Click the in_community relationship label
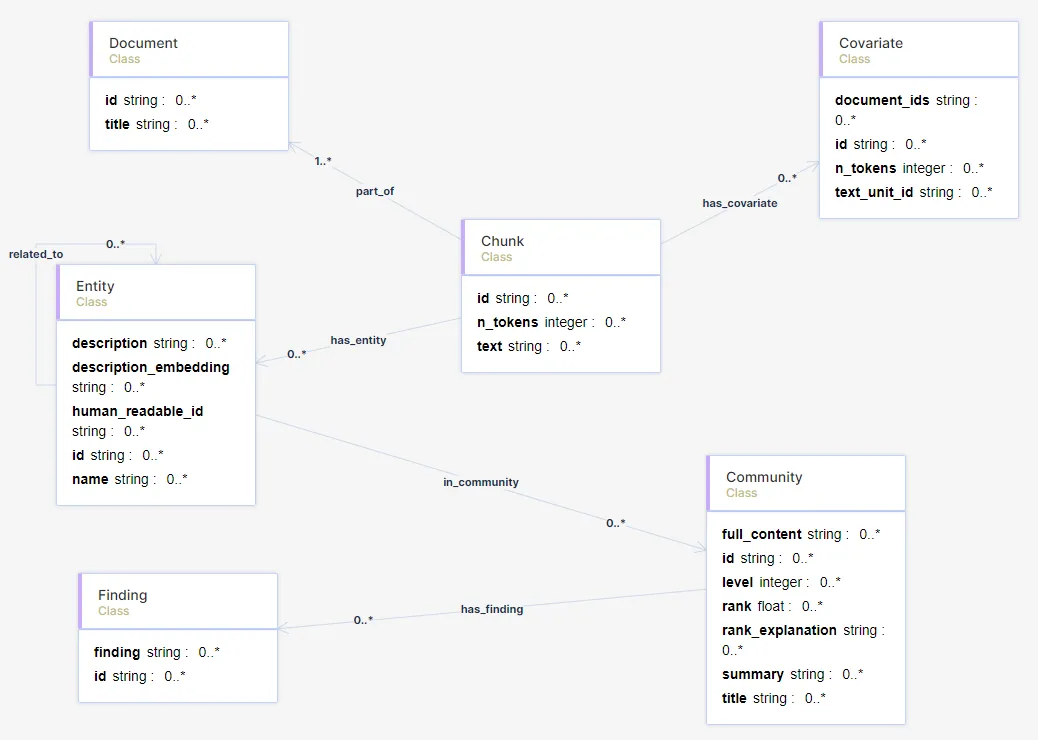The image size is (1038, 740). tap(481, 483)
